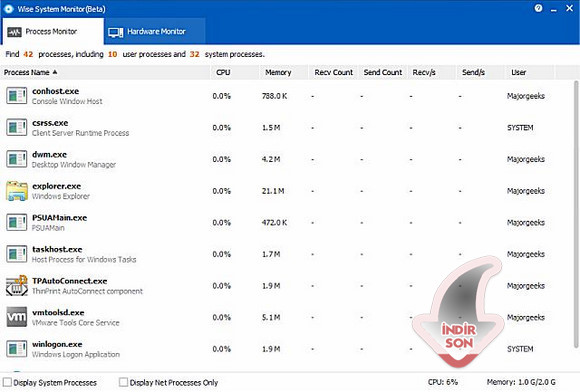580x392 pixels.
Task: Select the vmtoolsd.exe VMware icon
Action: point(17,317)
